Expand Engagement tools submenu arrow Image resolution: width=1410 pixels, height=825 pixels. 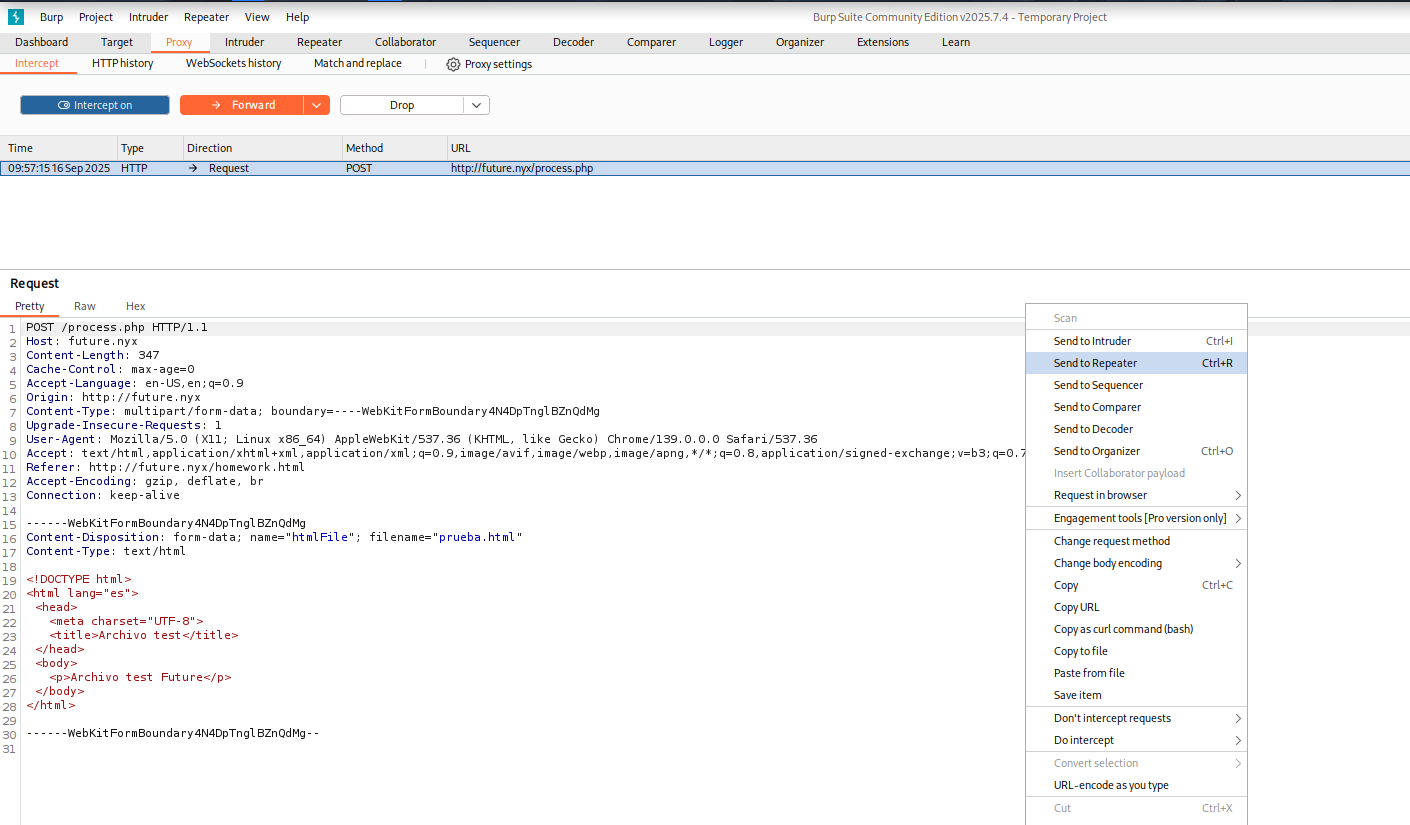click(1237, 518)
